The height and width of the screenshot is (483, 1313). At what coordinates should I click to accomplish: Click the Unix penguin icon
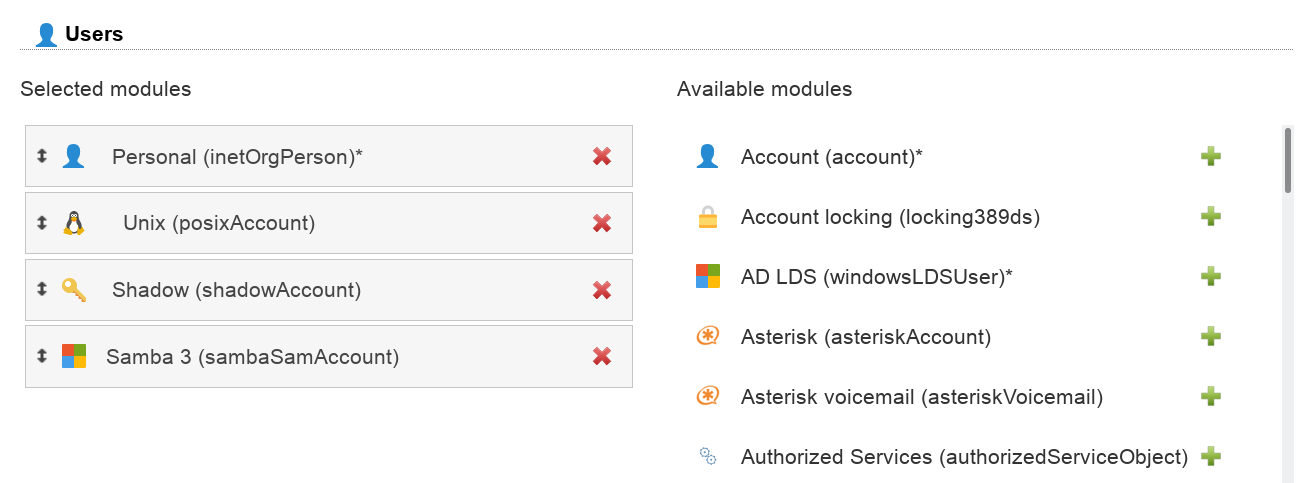(x=74, y=223)
